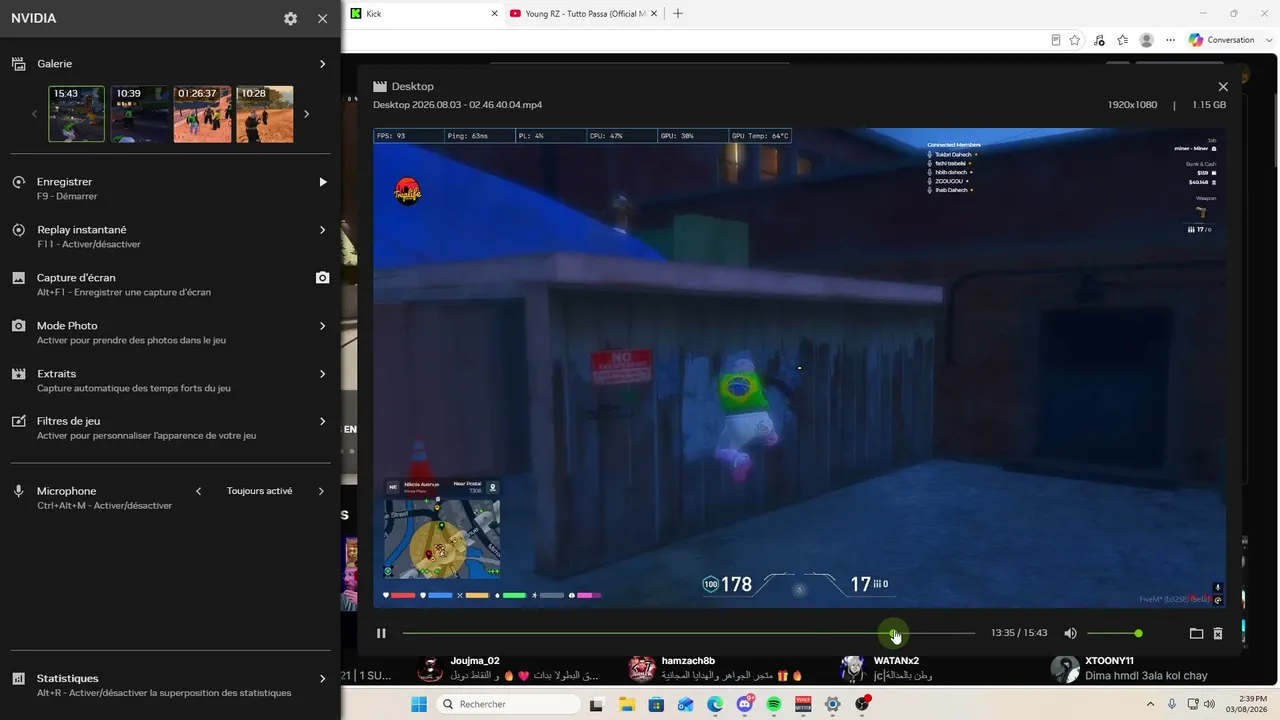The height and width of the screenshot is (720, 1280).
Task: Toggle the browser reading view icon
Action: [x=1056, y=40]
